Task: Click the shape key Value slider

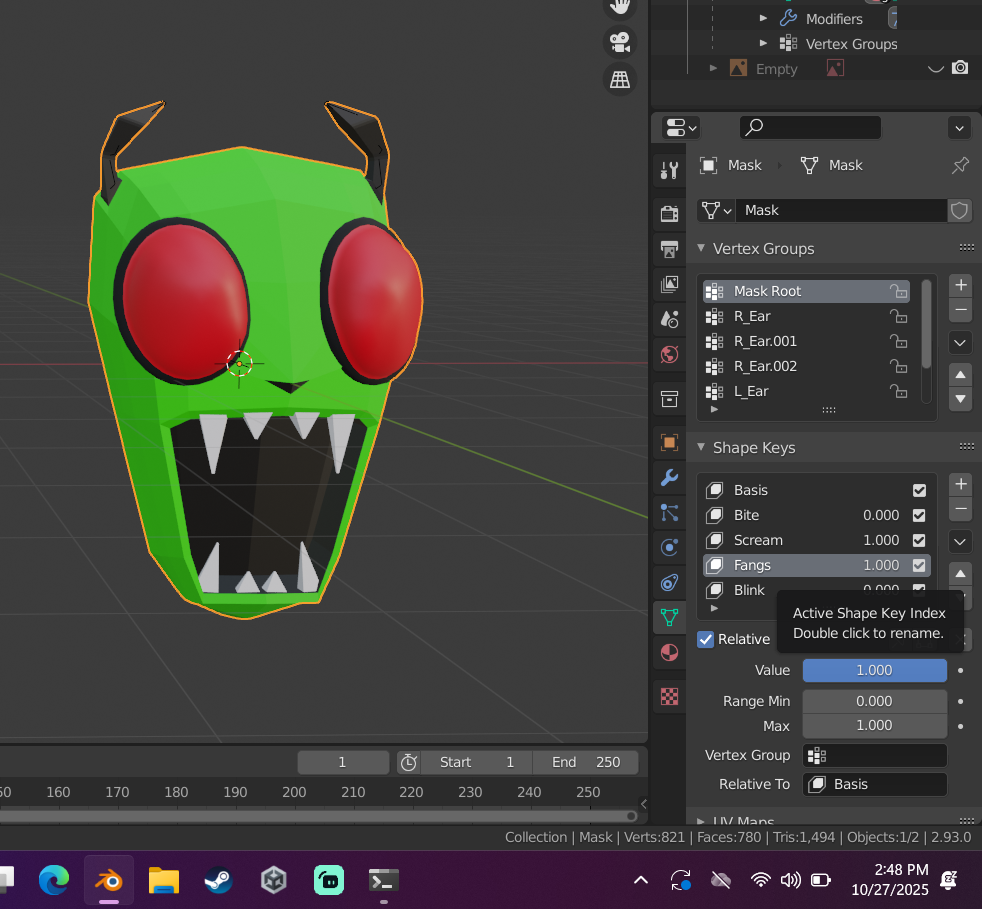Action: 874,670
